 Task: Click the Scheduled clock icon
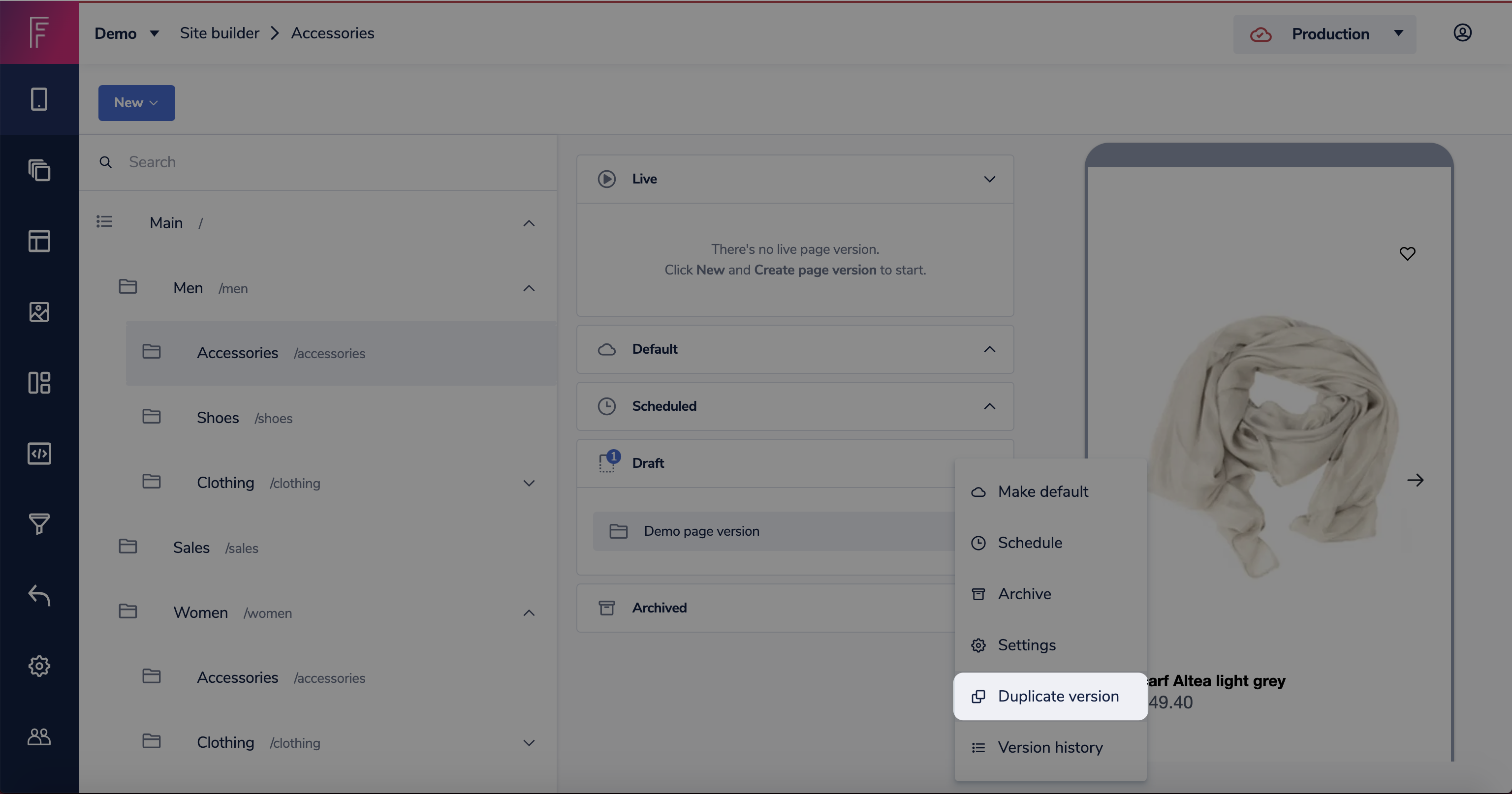[x=607, y=406]
